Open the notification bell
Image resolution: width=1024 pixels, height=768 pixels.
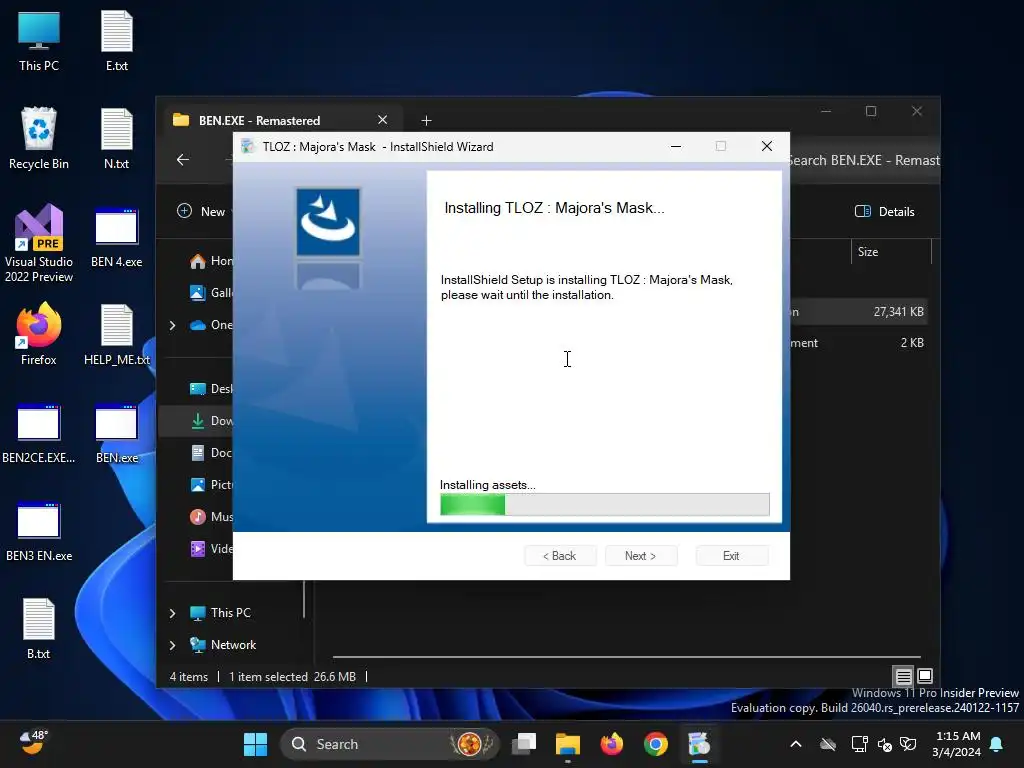(996, 744)
